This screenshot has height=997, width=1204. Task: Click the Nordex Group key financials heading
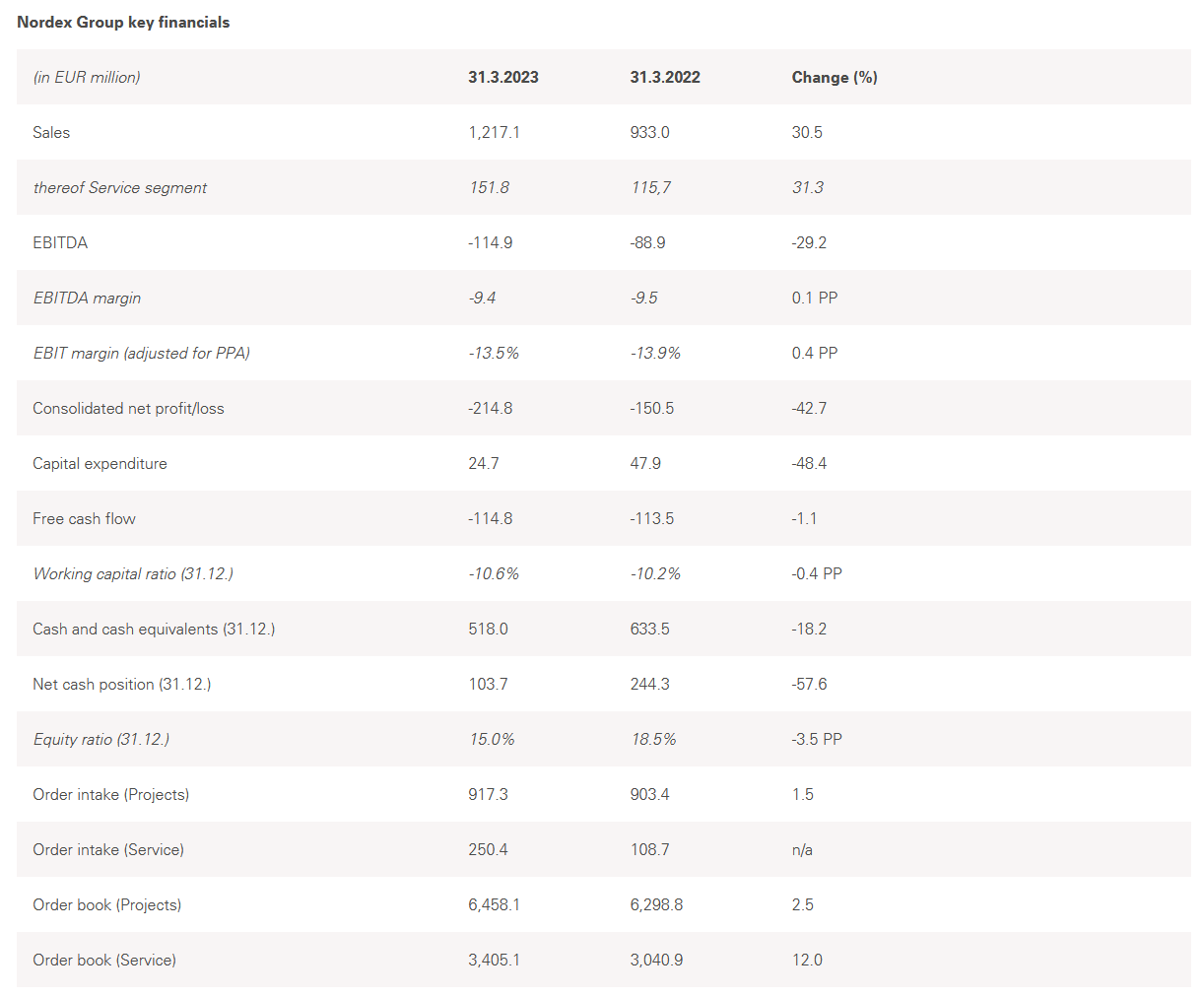(x=123, y=22)
